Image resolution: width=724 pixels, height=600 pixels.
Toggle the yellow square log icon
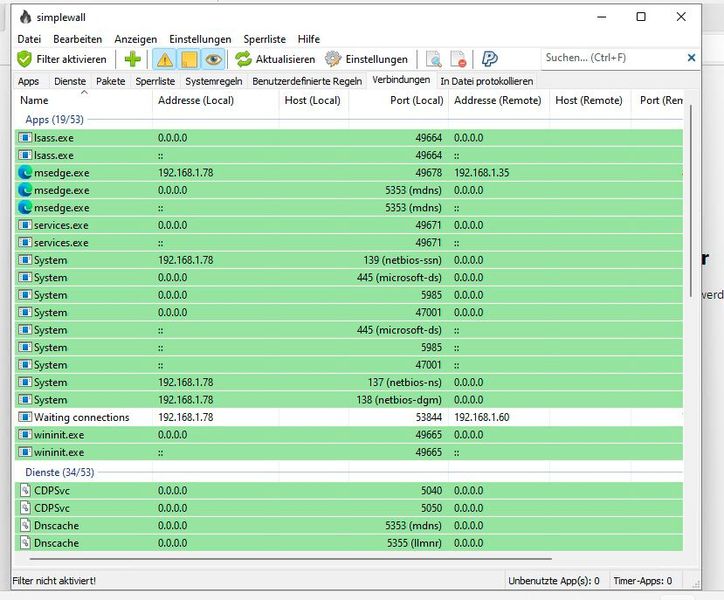(x=189, y=59)
